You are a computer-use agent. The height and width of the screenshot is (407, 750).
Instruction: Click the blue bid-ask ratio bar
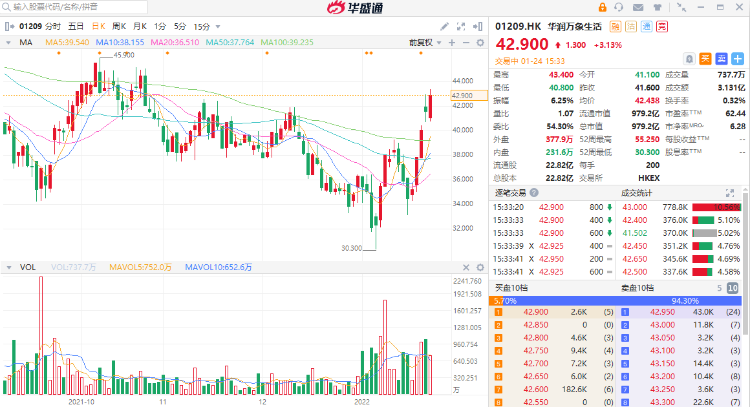click(x=615, y=301)
